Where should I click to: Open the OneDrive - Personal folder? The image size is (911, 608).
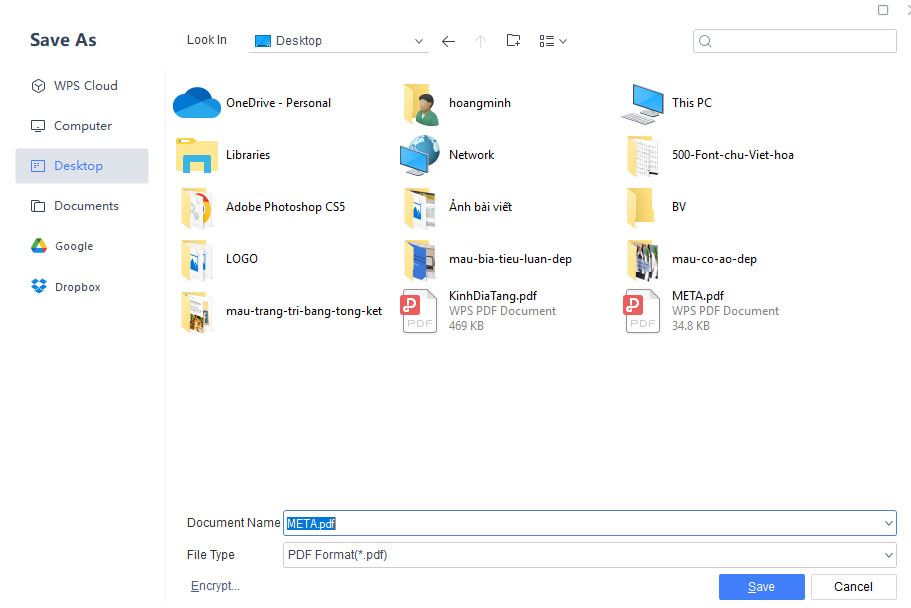277,103
